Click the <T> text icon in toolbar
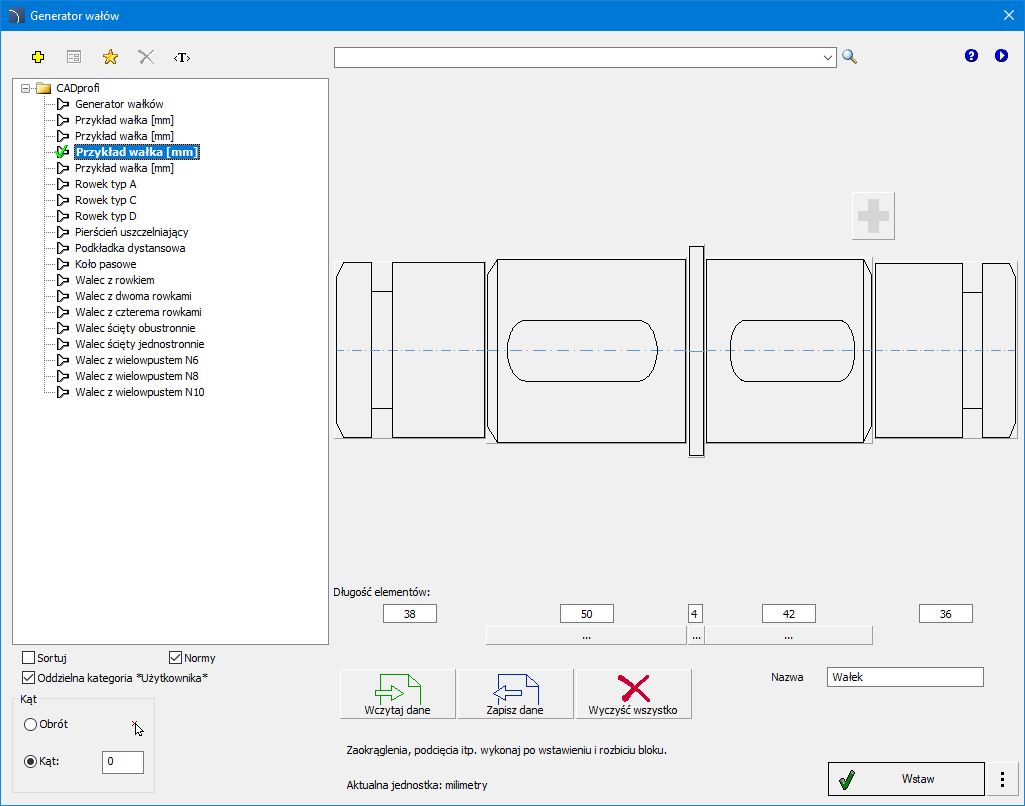1025x806 pixels. [181, 57]
